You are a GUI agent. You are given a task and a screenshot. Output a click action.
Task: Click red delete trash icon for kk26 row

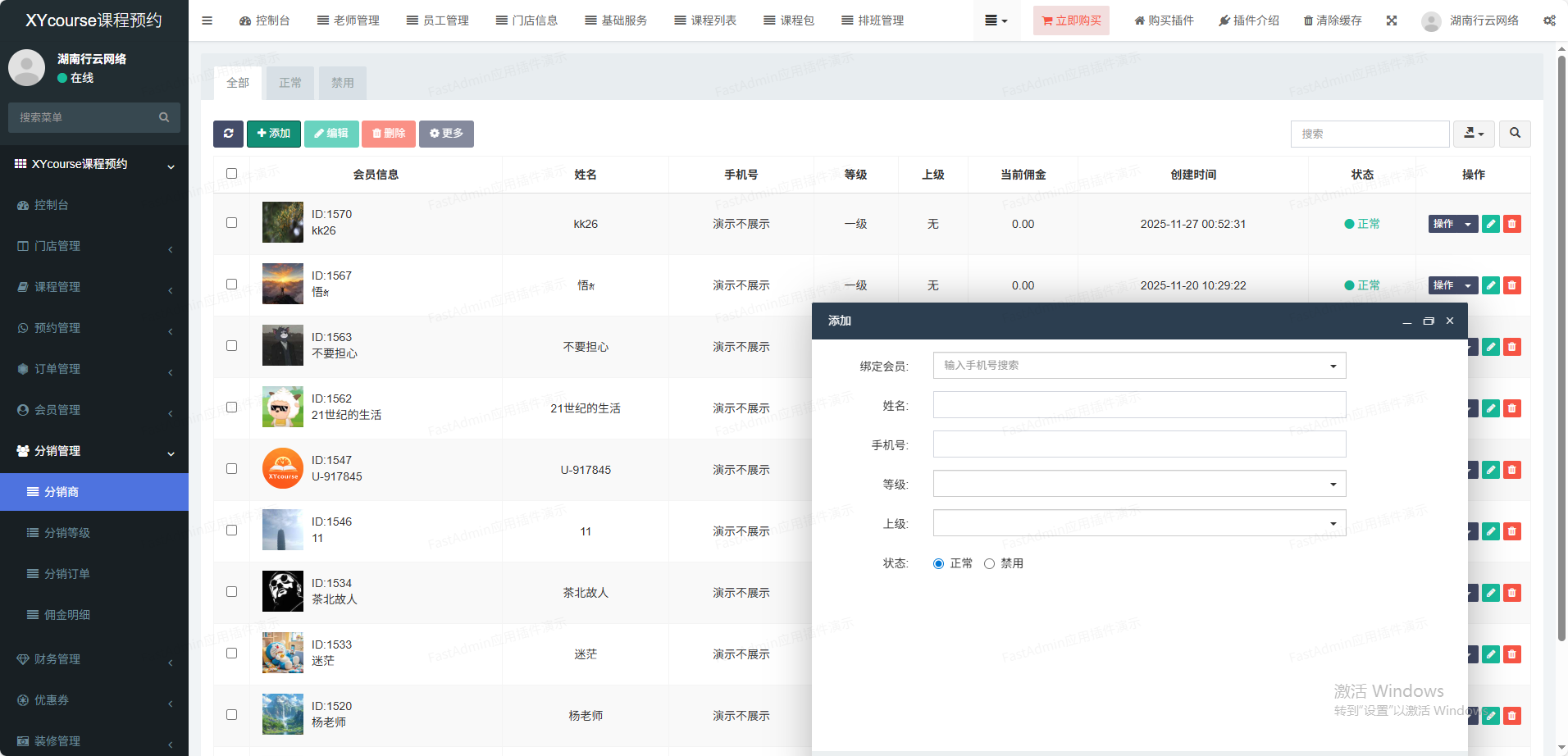(1512, 224)
